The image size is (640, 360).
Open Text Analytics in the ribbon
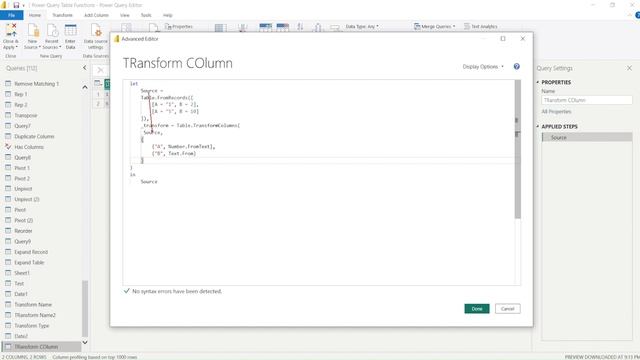tap(480, 27)
